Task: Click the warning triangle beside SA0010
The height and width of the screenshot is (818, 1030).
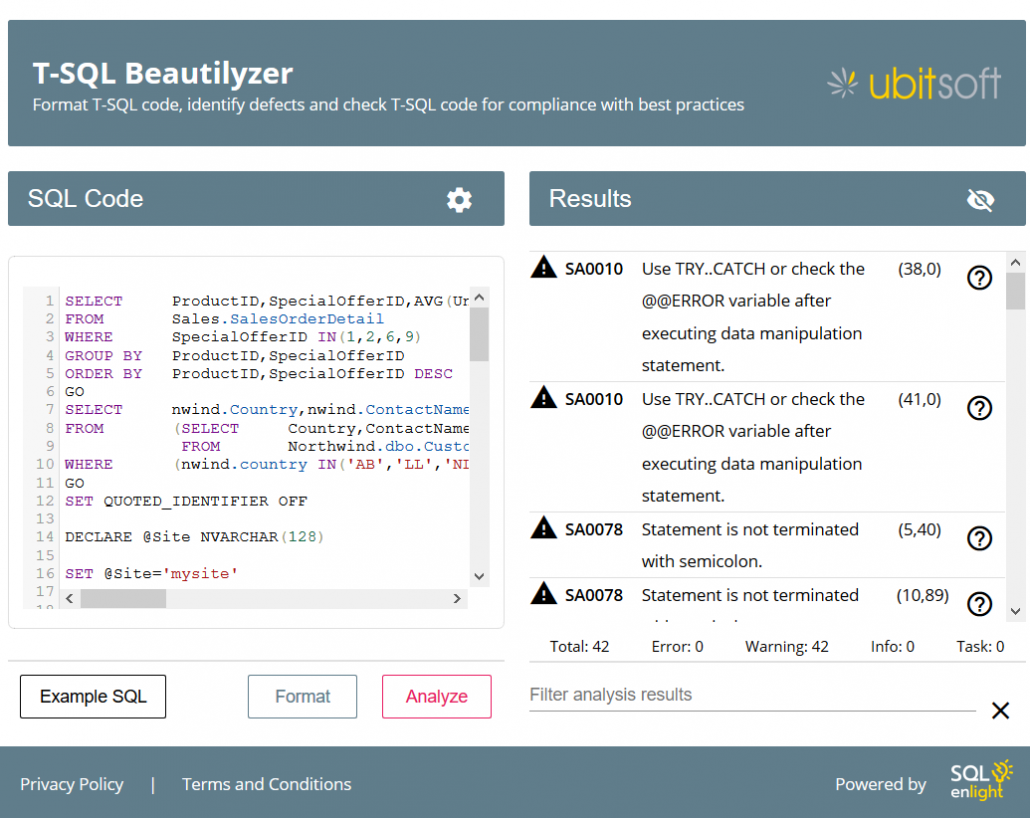Action: tap(543, 268)
